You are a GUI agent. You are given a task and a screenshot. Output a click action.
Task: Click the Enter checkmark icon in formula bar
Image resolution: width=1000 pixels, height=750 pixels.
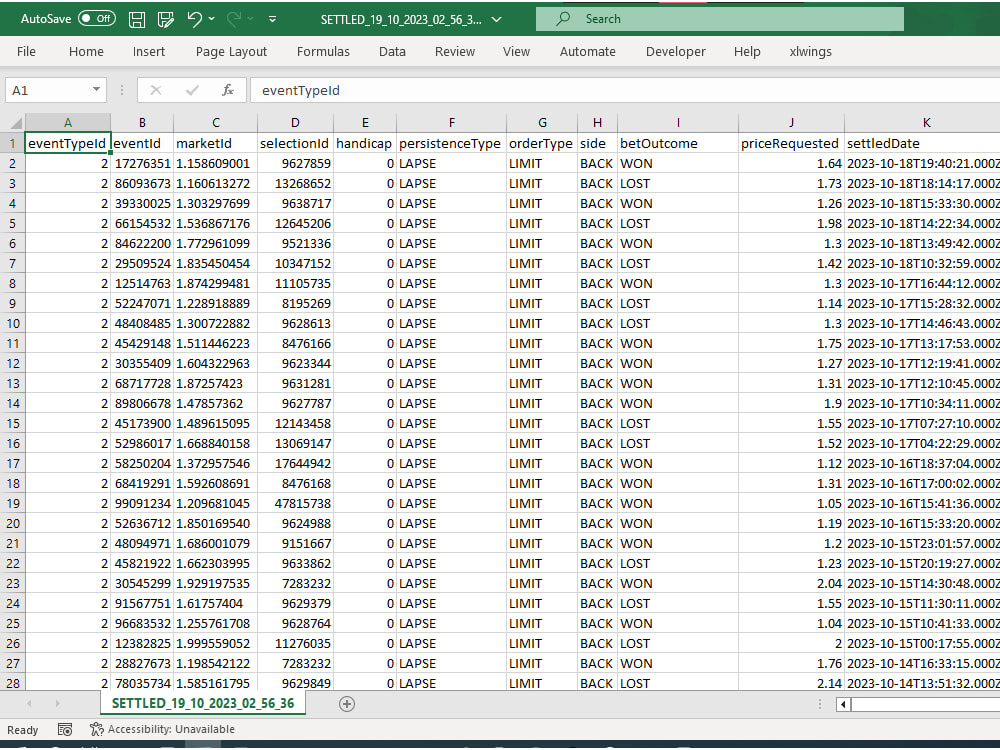[192, 91]
